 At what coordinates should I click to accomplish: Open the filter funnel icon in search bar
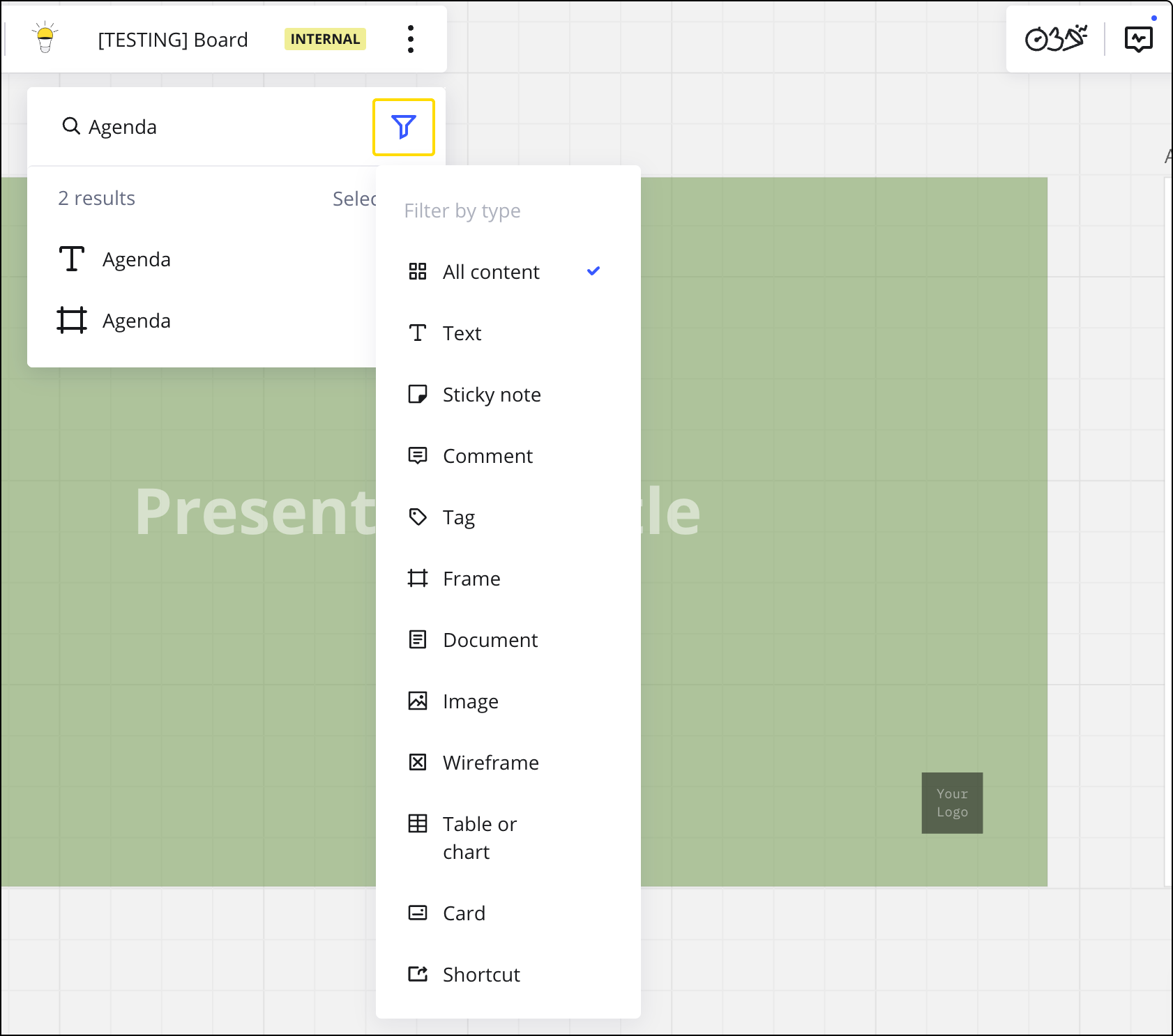point(404,126)
